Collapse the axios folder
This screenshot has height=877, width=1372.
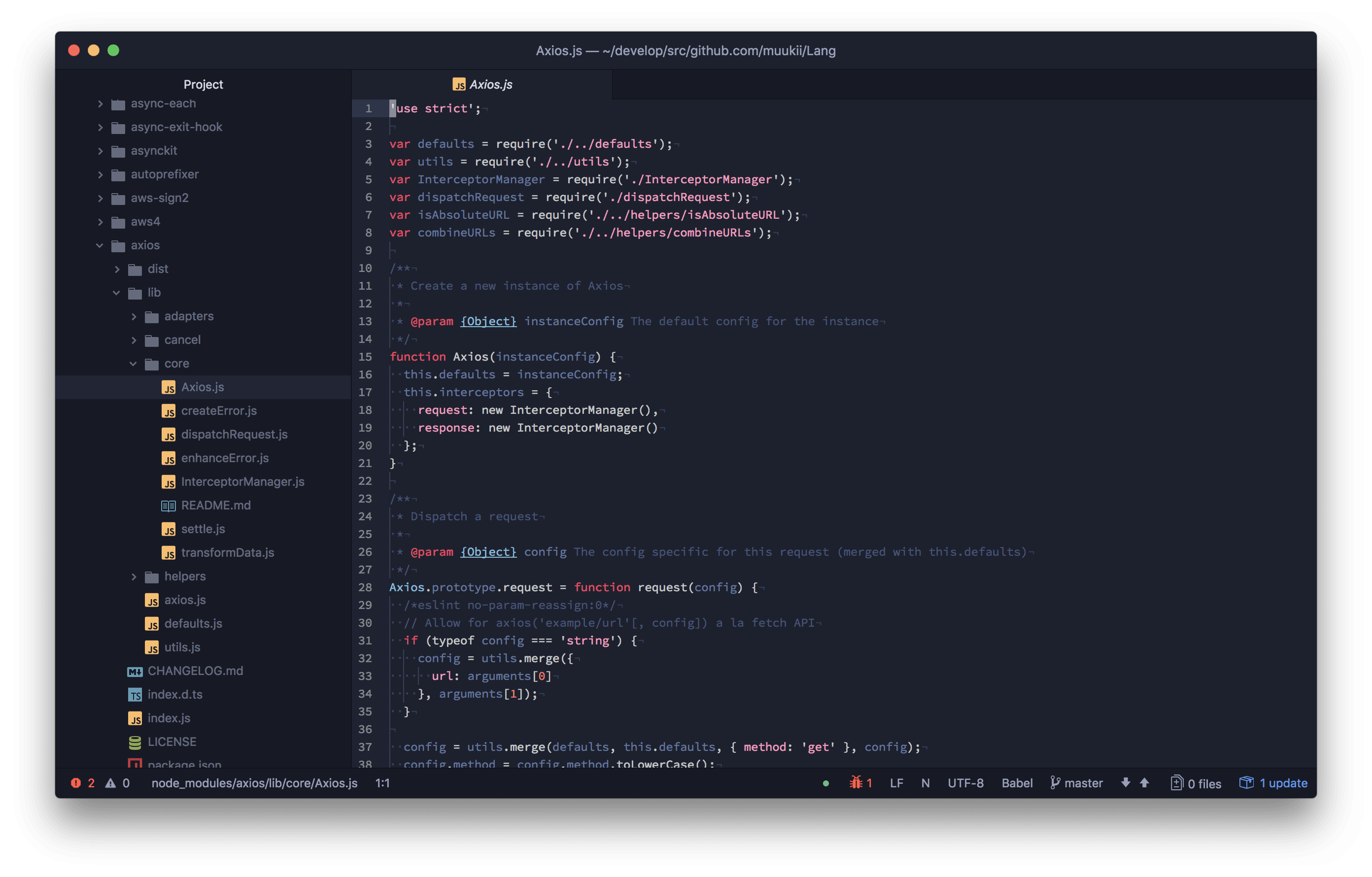[100, 245]
